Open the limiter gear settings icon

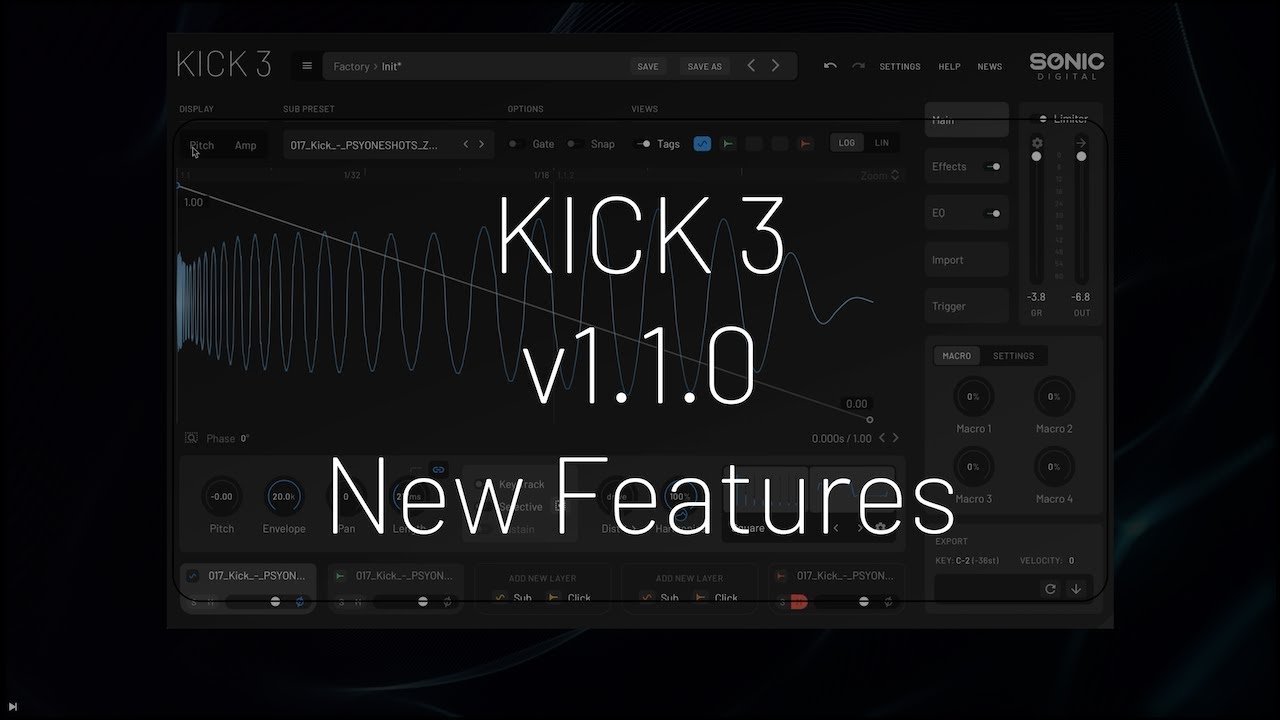pyautogui.click(x=1037, y=143)
